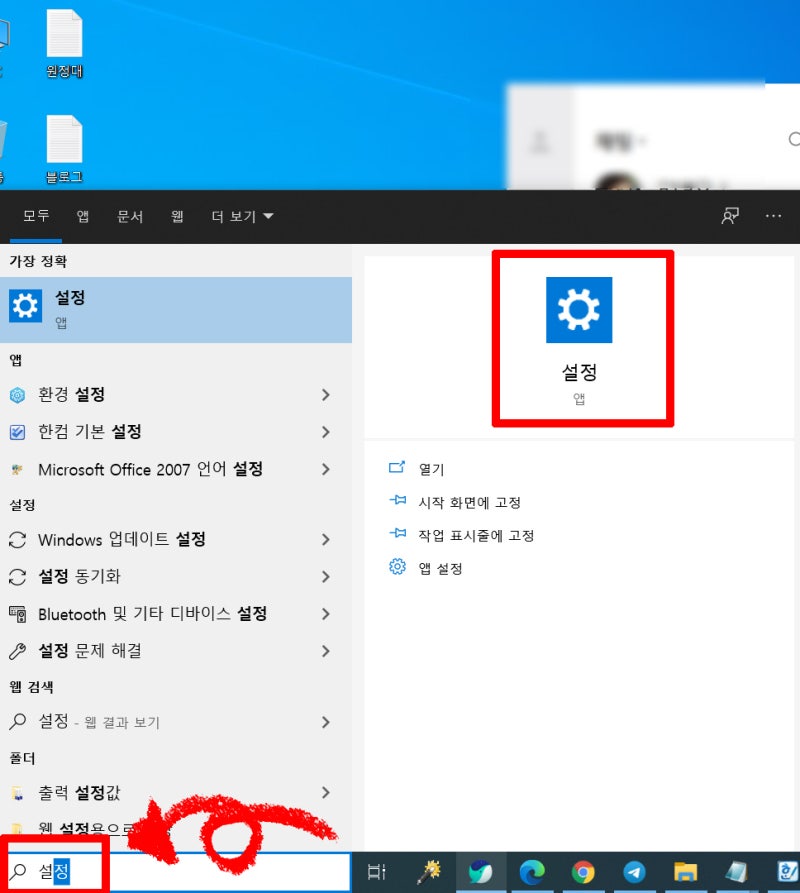Open Telegram from taskbar
This screenshot has height=893, width=800.
[x=634, y=872]
